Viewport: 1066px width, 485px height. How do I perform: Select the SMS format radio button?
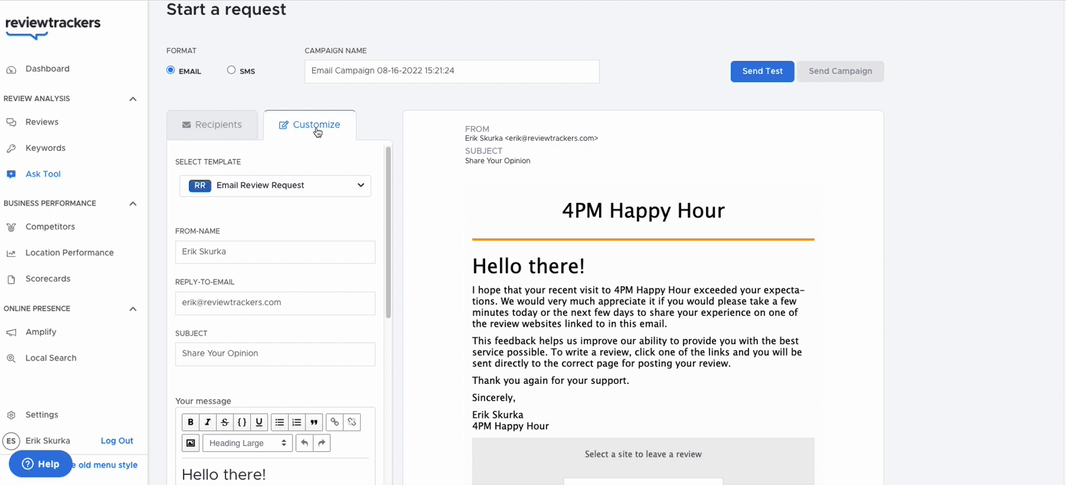coord(231,70)
